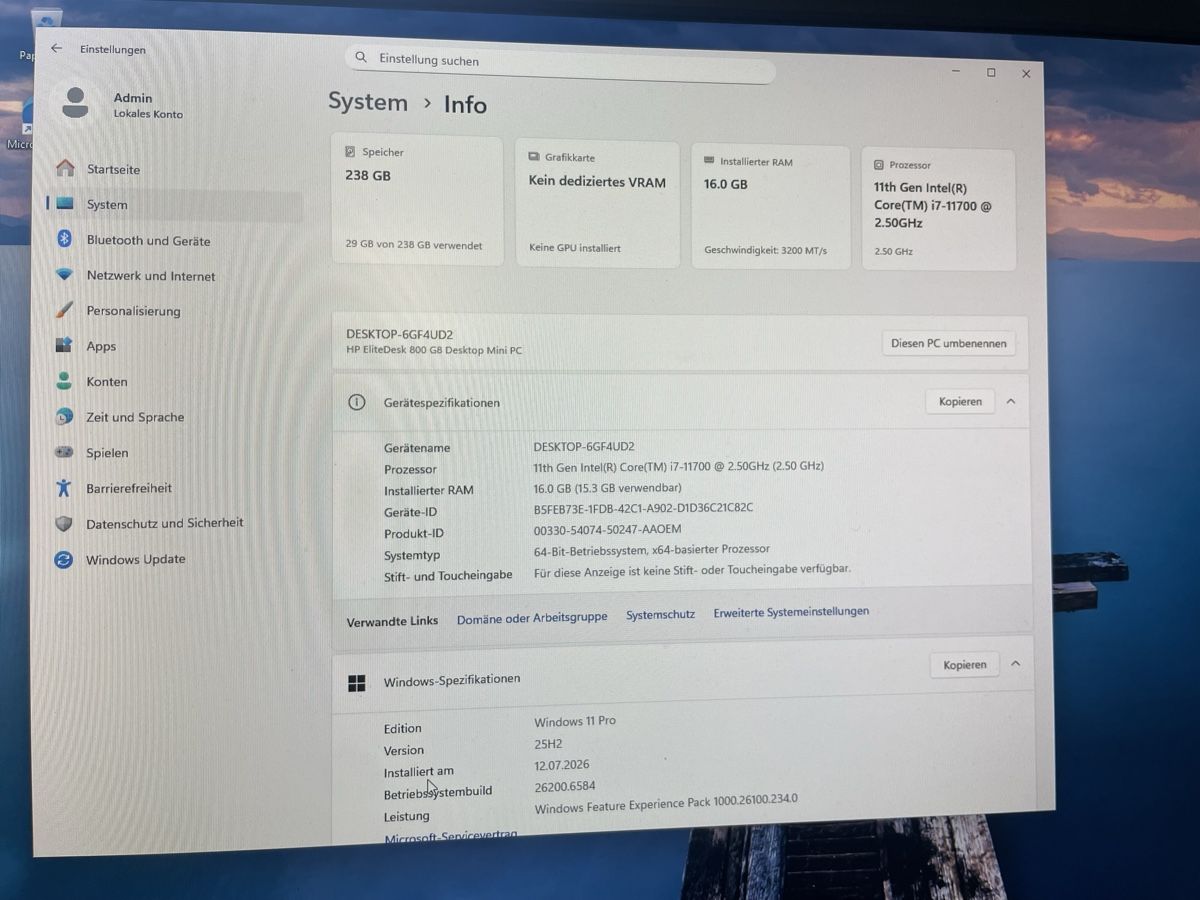This screenshot has width=1200, height=900.
Task: Select Bluetooth und Geräte in sidebar
Action: tap(148, 240)
